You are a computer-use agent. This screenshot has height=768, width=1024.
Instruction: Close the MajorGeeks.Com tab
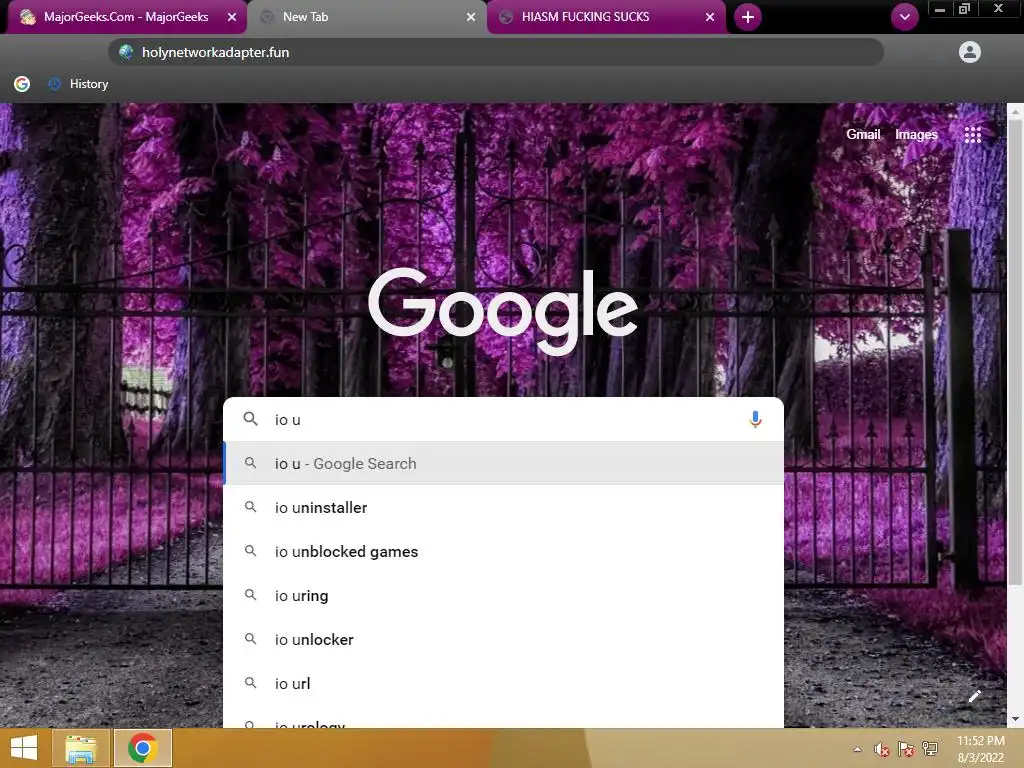232,18
